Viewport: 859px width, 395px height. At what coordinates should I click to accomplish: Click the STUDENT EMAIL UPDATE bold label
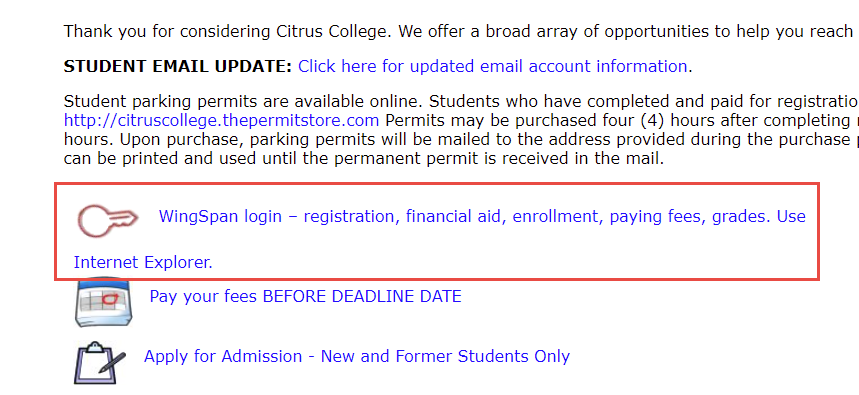(x=178, y=66)
